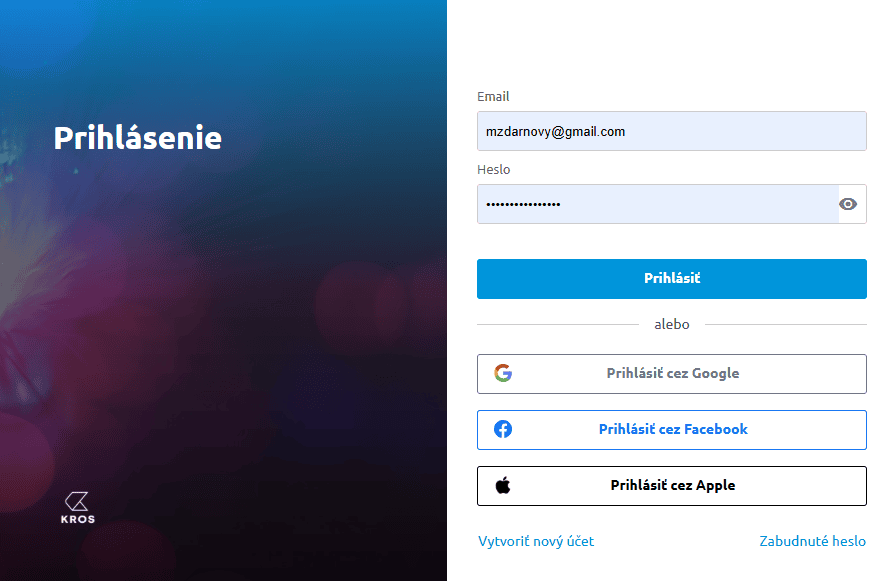
Task: Click the alebo divider text
Action: tap(671, 324)
